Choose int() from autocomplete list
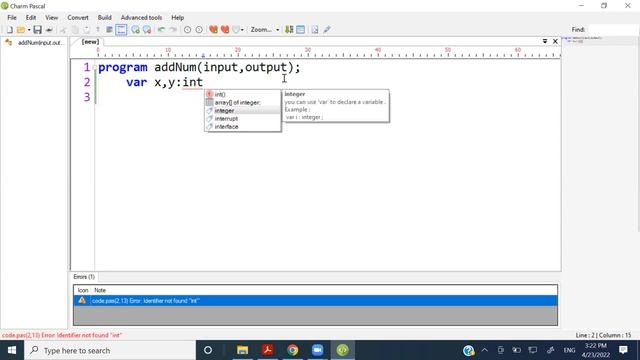Image resolution: width=640 pixels, height=360 pixels. coord(242,94)
